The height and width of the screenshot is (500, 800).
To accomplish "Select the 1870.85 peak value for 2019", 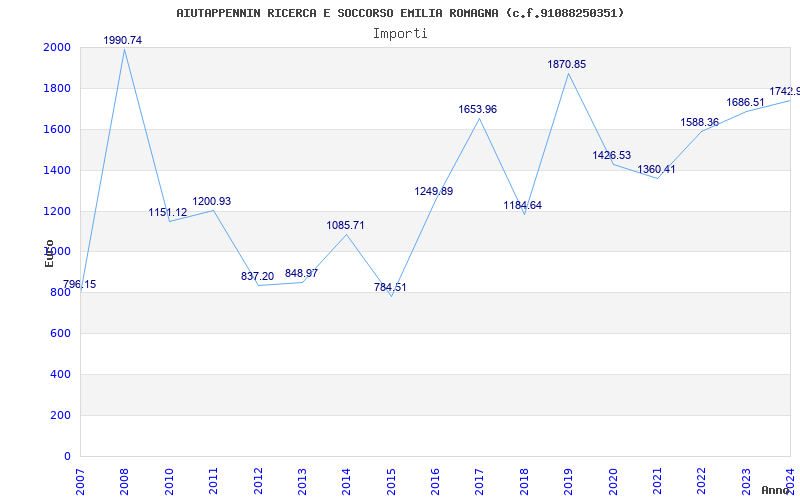I will point(567,64).
